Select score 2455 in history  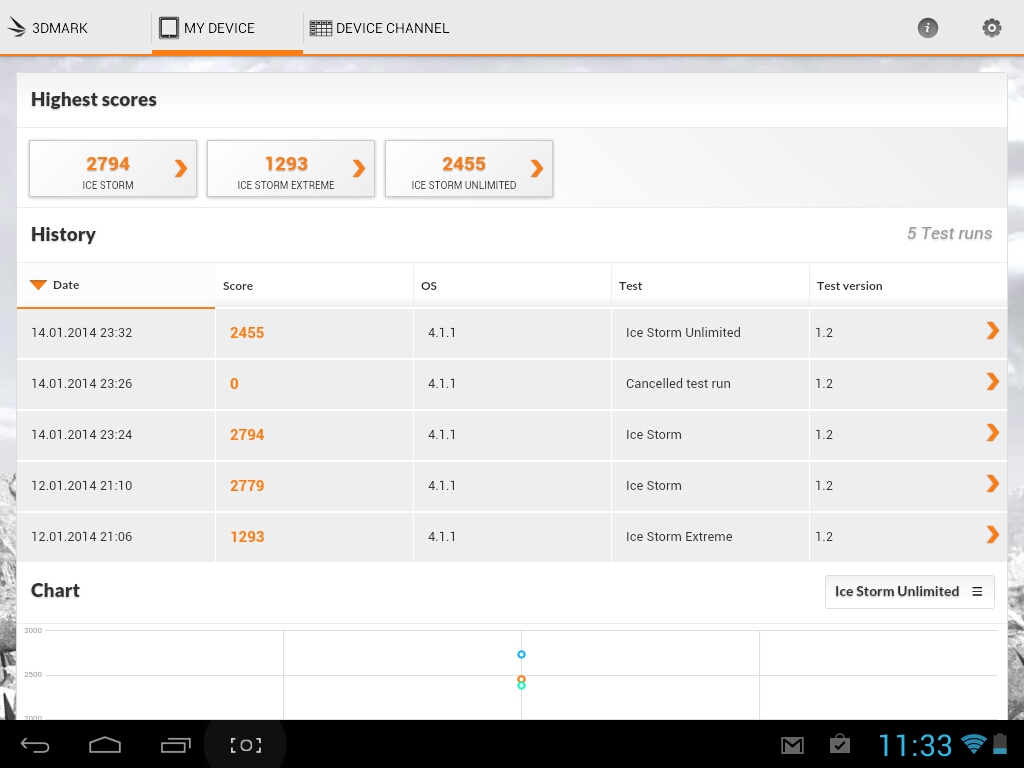tap(247, 333)
